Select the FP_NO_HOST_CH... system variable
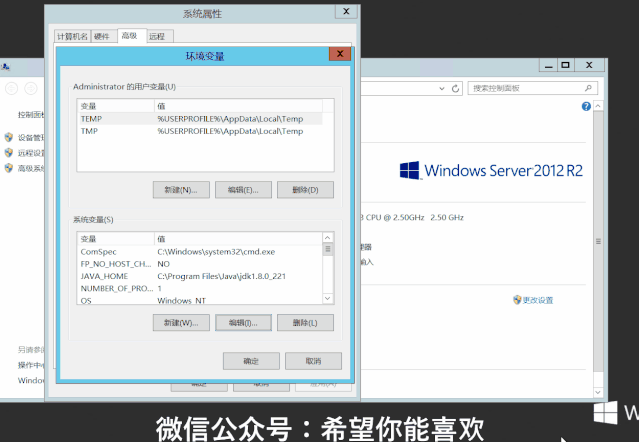The image size is (639, 442). click(200, 264)
